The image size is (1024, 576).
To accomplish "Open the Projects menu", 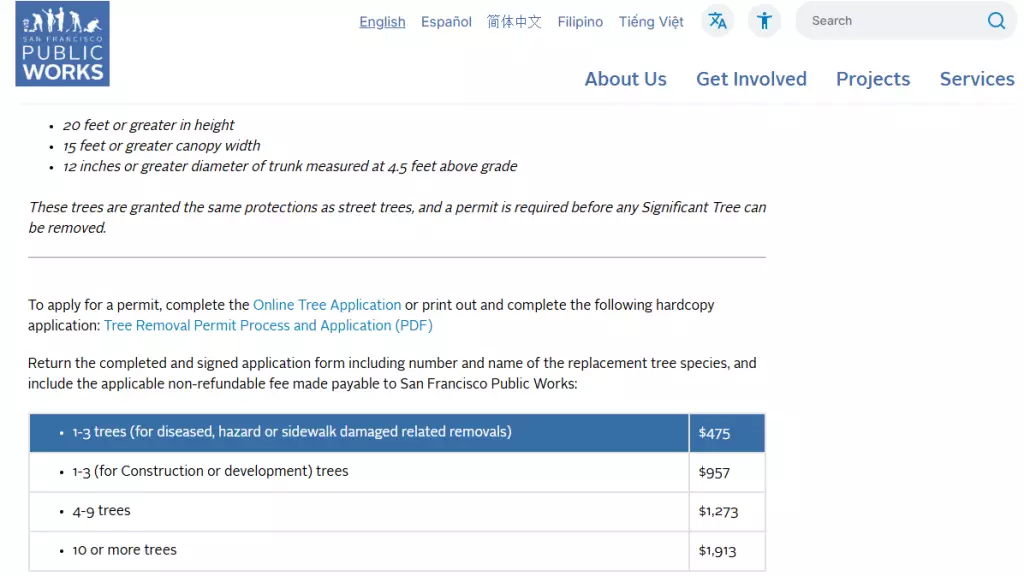I will (x=873, y=79).
